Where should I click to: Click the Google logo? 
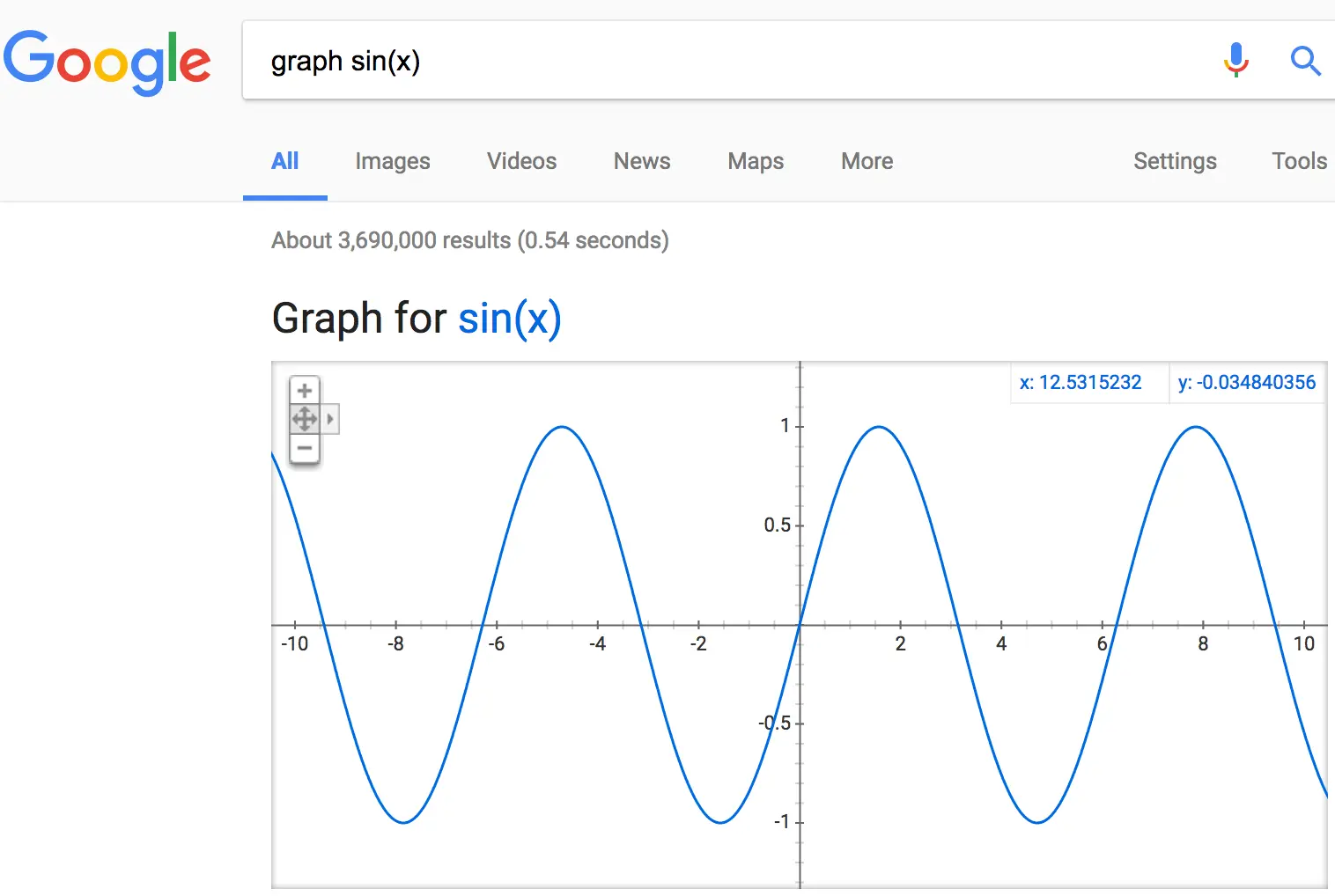(107, 61)
